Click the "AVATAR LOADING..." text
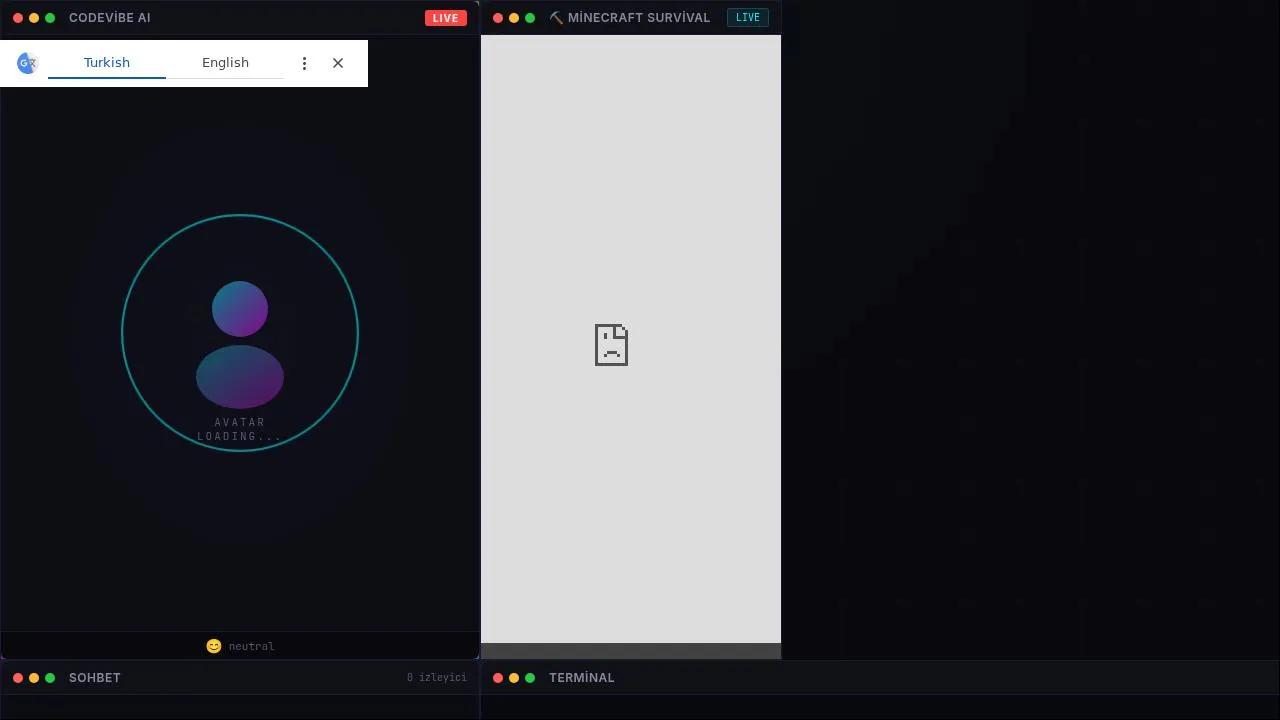The image size is (1280, 720). pyautogui.click(x=240, y=429)
